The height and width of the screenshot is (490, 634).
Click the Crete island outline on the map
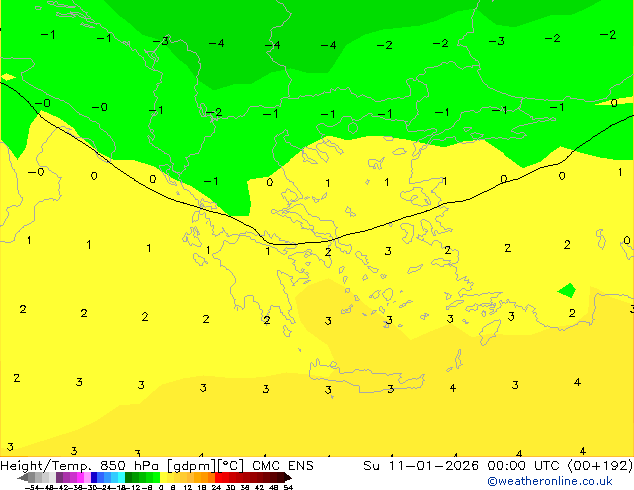pos(366,376)
